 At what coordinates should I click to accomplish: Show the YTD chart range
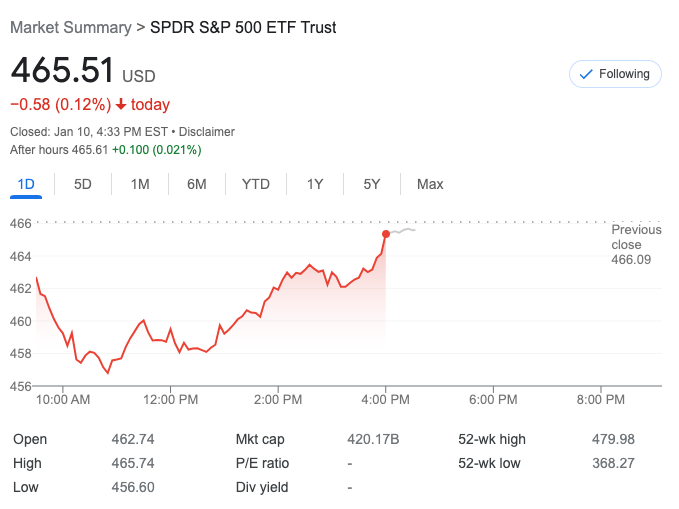(x=256, y=184)
